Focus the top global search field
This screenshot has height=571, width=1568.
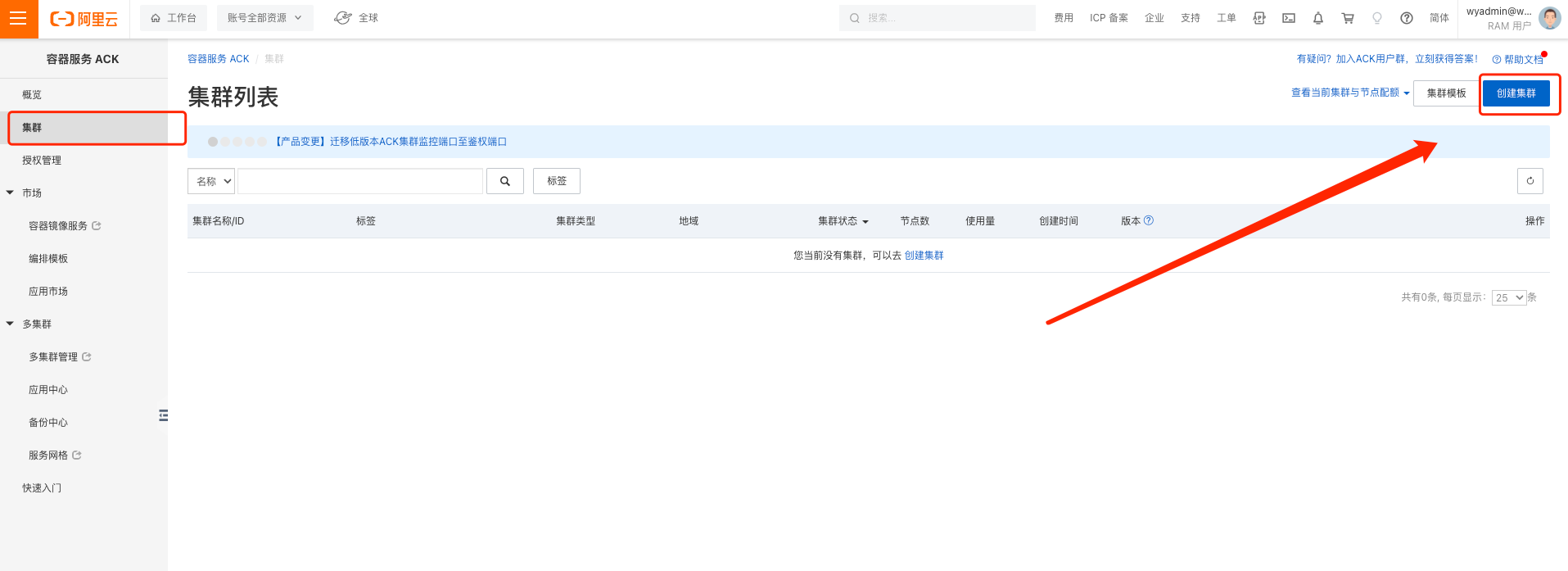[937, 18]
